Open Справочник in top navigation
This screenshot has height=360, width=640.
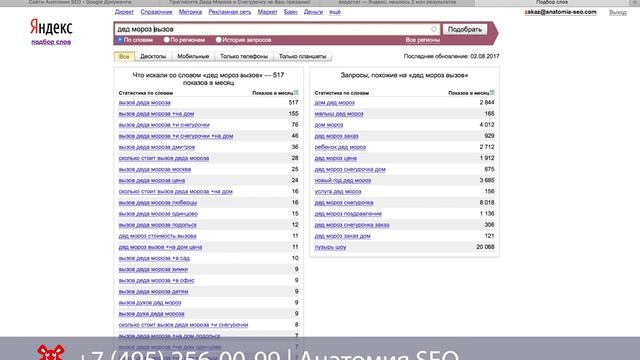click(x=156, y=12)
